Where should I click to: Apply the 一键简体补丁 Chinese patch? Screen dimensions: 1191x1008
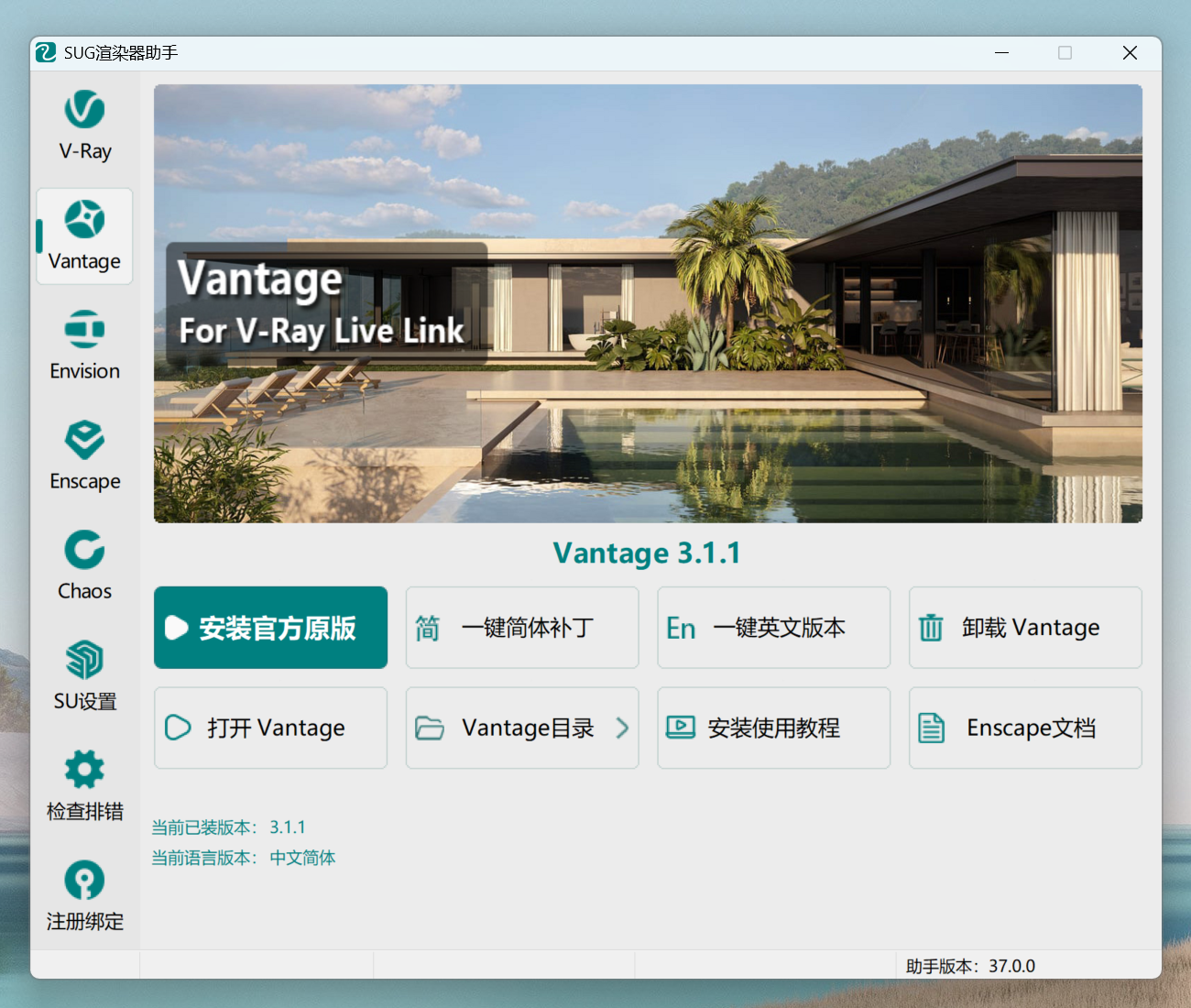pos(522,628)
